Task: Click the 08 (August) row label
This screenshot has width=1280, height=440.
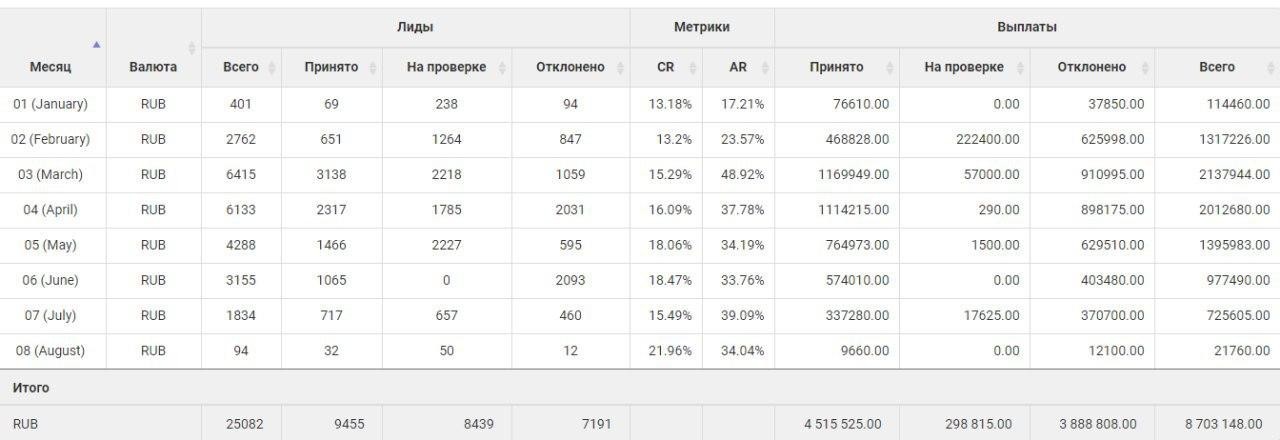Action: 50,350
